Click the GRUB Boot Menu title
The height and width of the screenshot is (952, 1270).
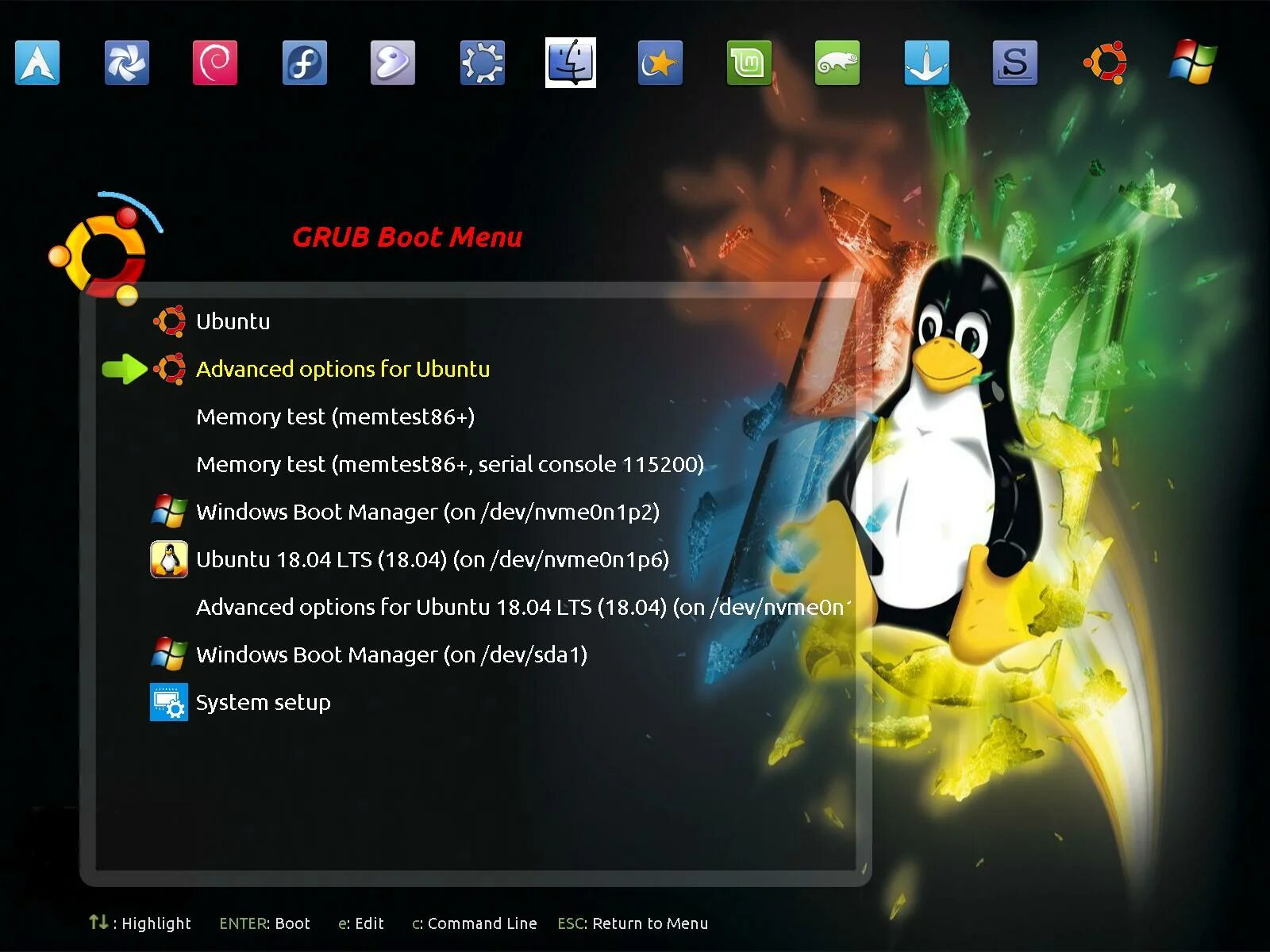point(407,236)
